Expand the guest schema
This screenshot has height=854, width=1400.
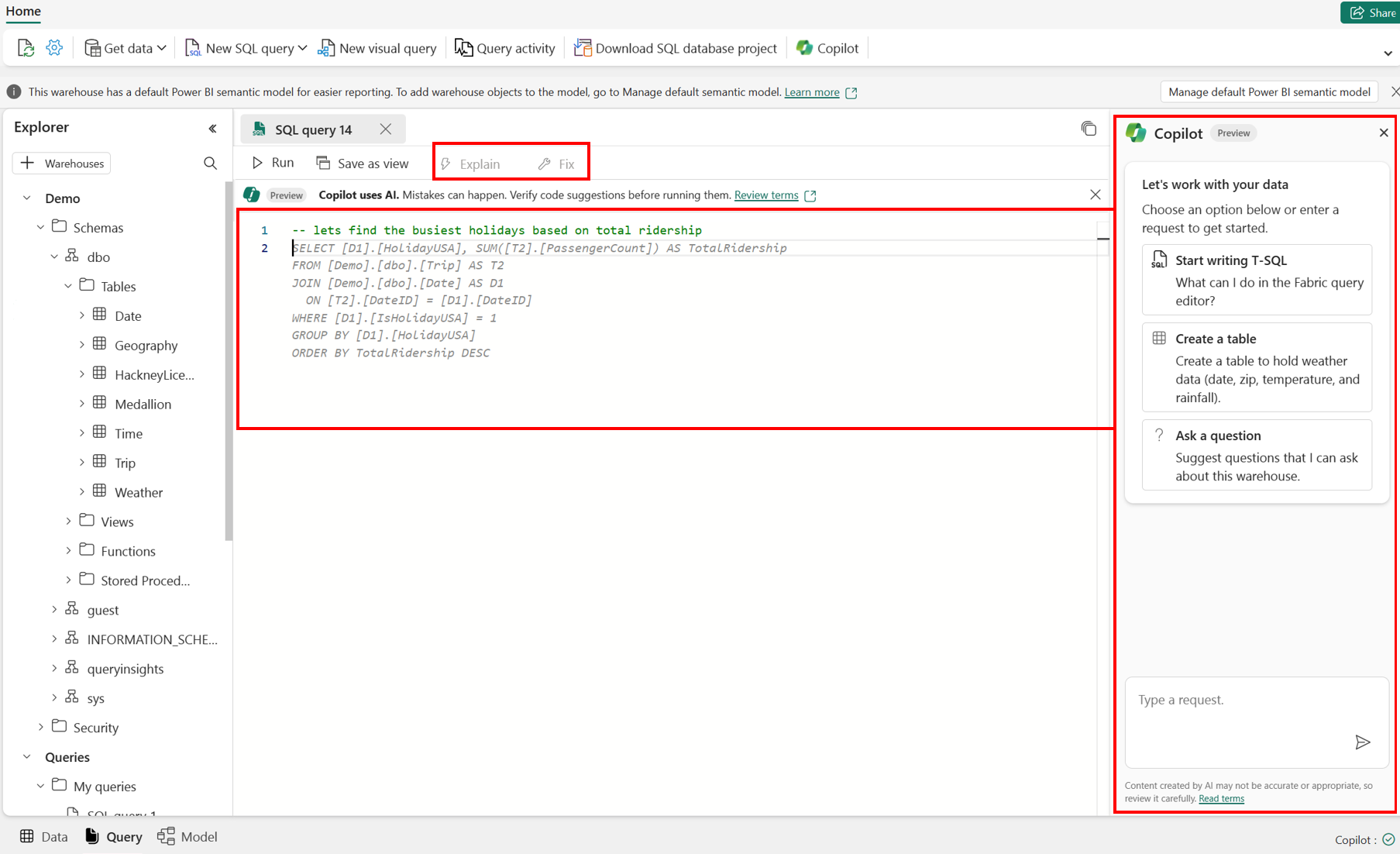click(55, 610)
